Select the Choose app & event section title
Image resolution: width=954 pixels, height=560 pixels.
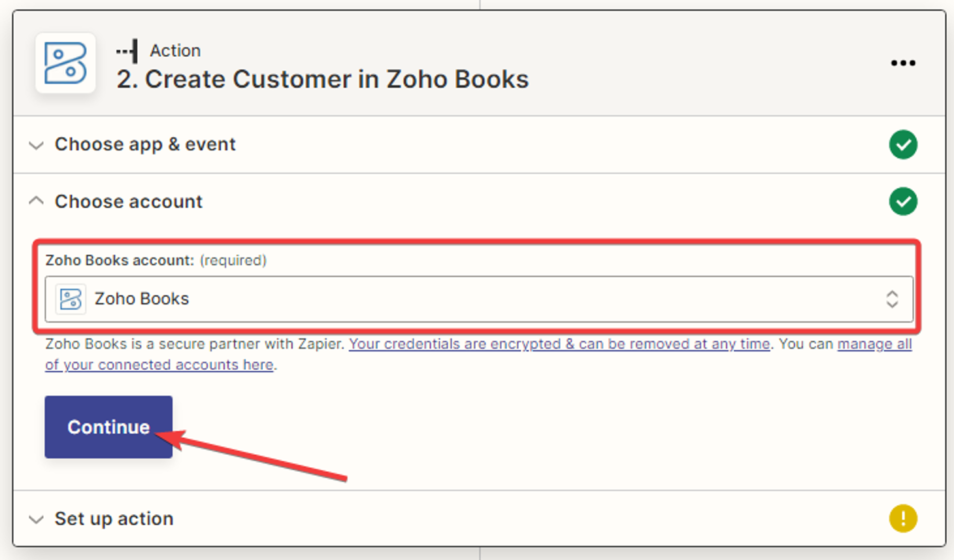[x=145, y=145]
